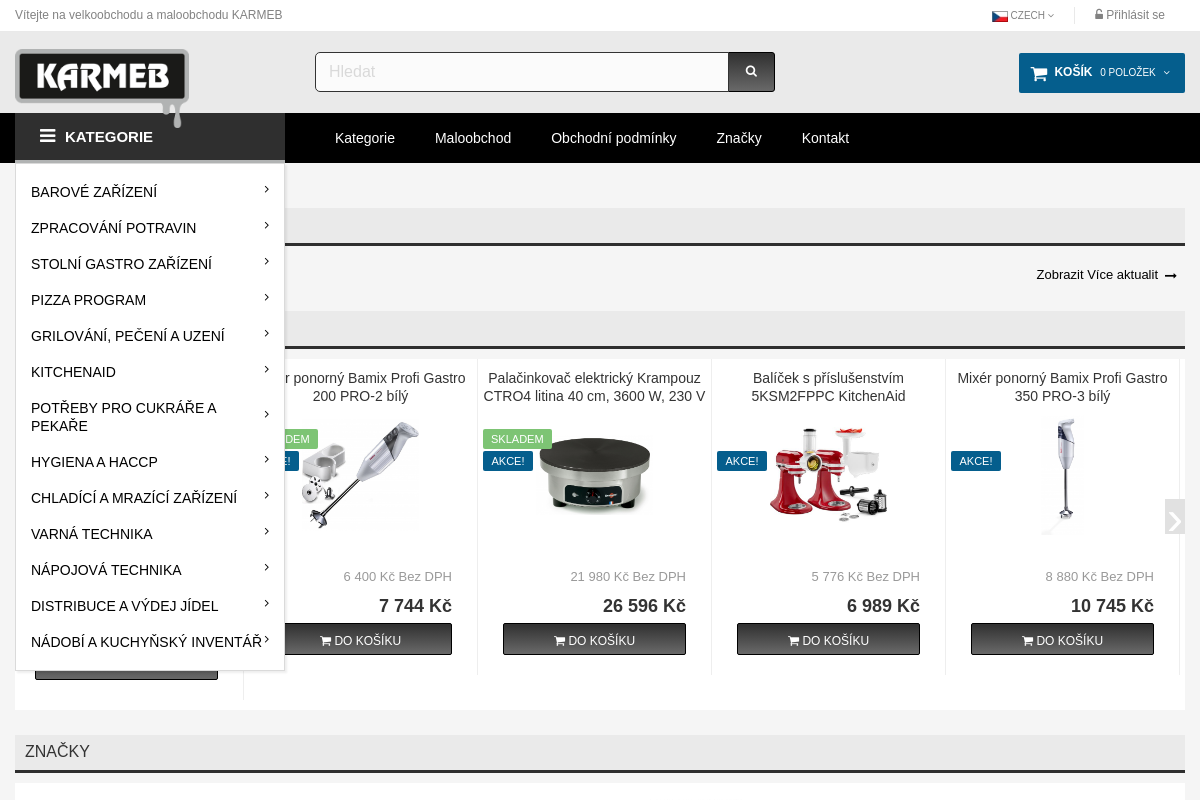Add Palačinkovač Krampouz to cart
This screenshot has height=800, width=1200.
point(594,639)
